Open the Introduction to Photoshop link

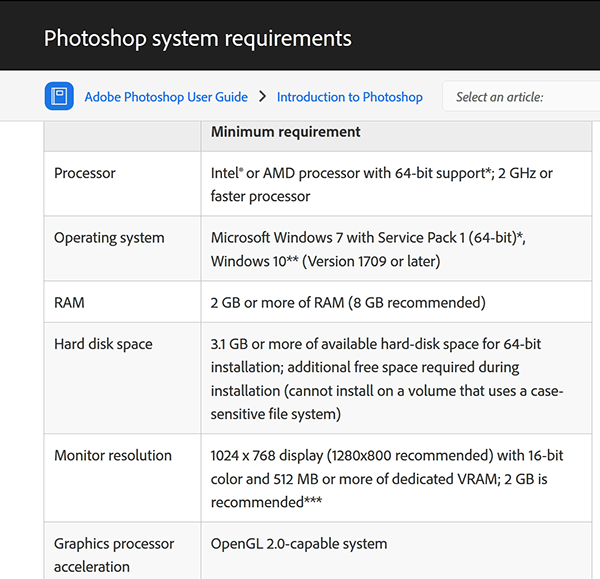tap(349, 97)
